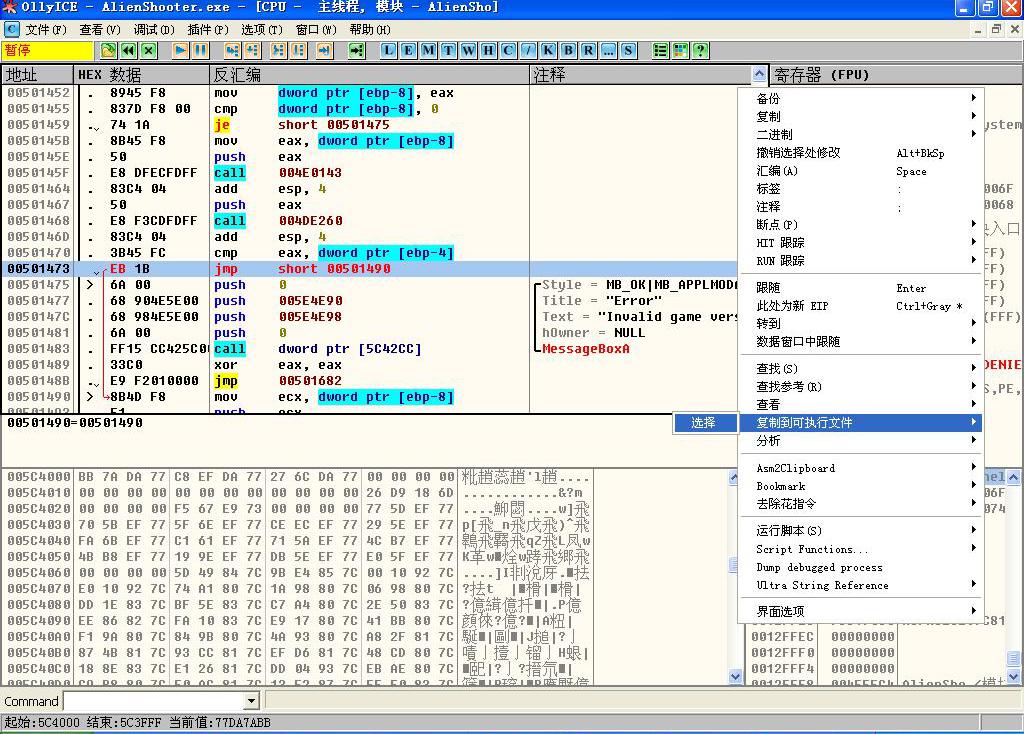Choose Dump debugged process menu entry
This screenshot has width=1024, height=734.
[860, 567]
